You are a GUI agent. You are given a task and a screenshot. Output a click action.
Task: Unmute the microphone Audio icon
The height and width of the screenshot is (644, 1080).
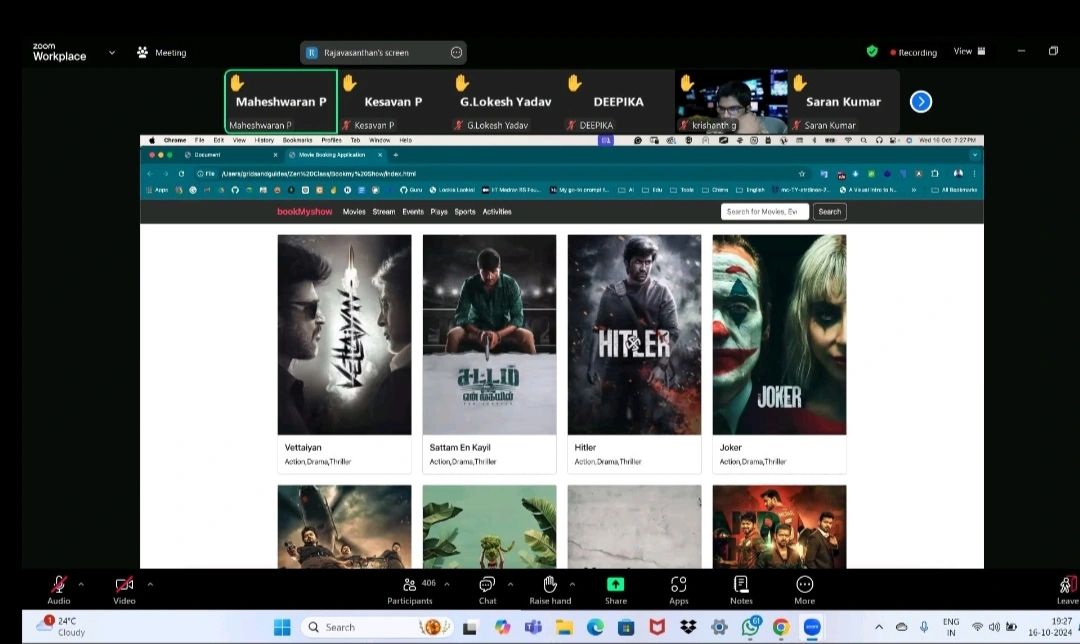tap(59, 585)
